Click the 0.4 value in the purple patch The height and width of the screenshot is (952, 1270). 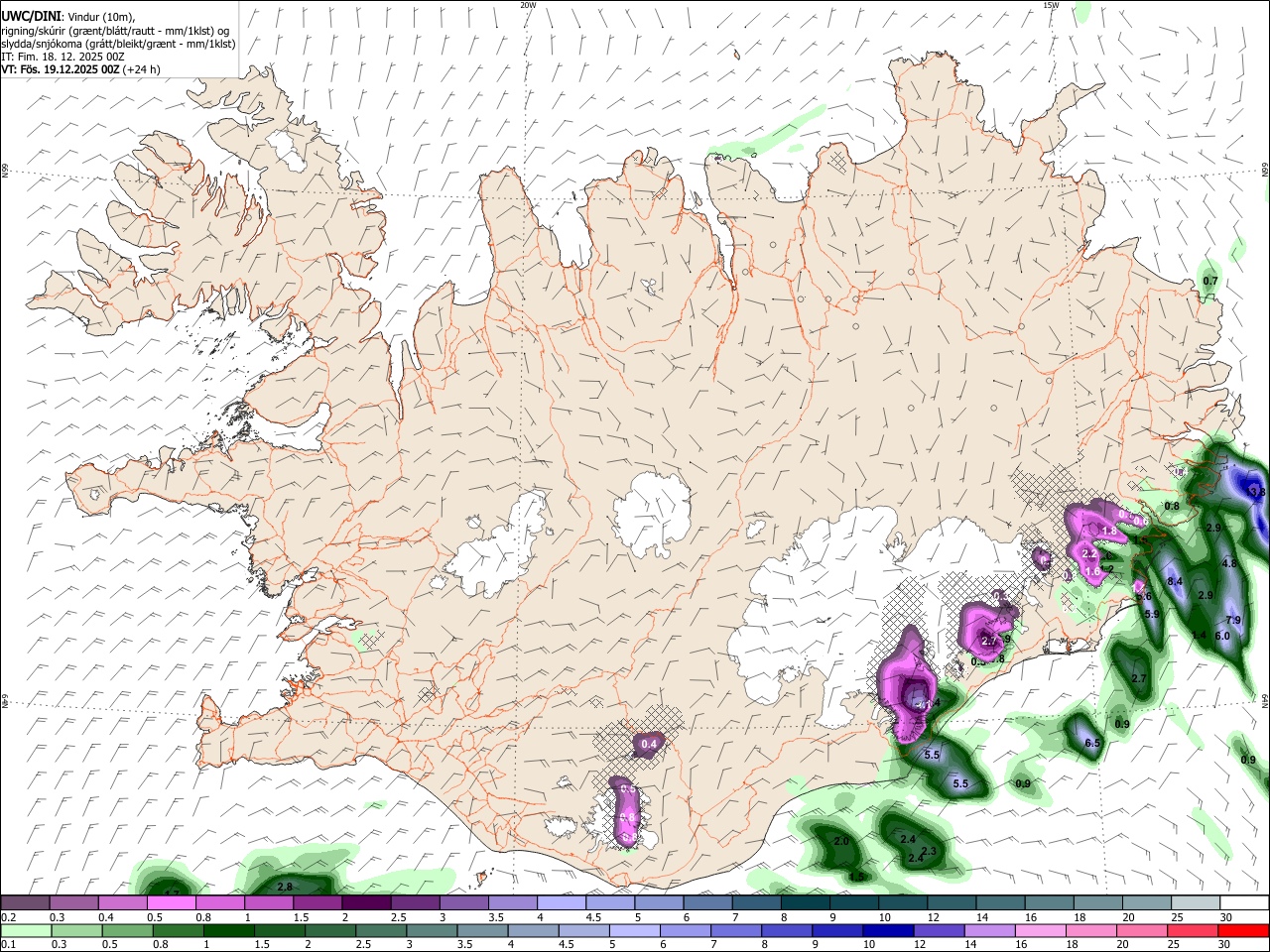[x=650, y=744]
